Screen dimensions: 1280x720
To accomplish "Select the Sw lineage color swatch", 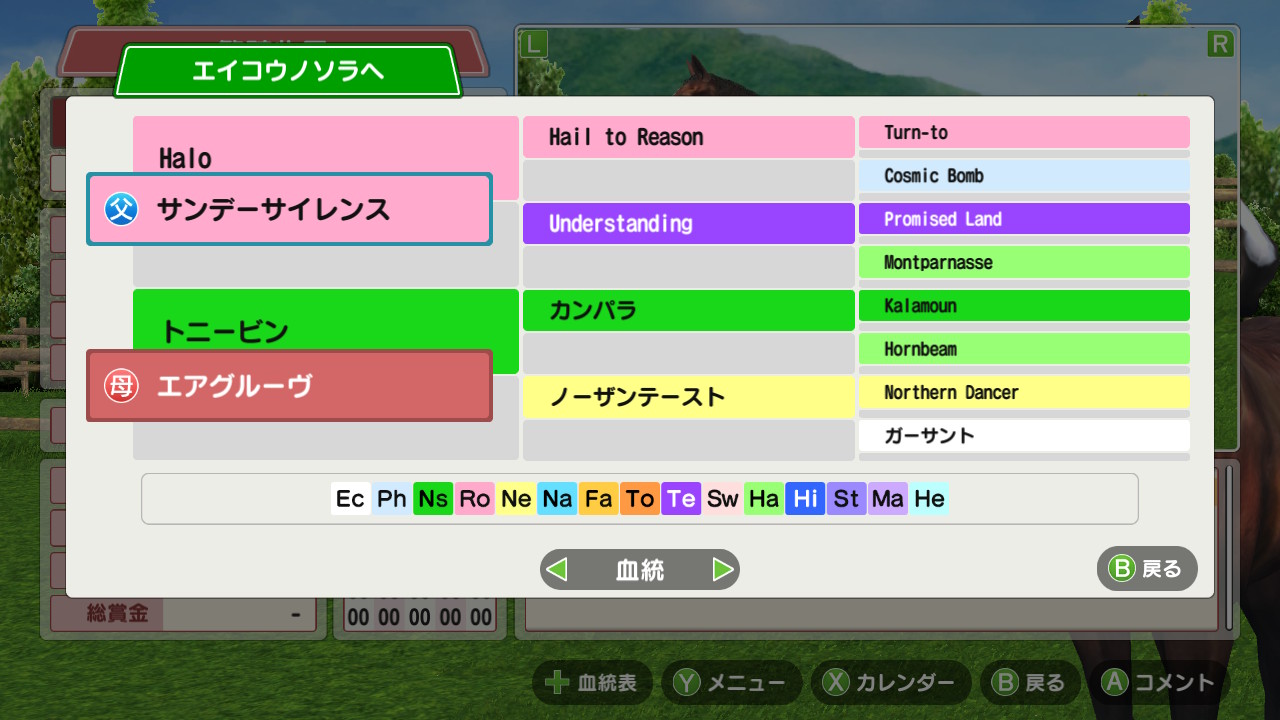I will click(x=723, y=499).
